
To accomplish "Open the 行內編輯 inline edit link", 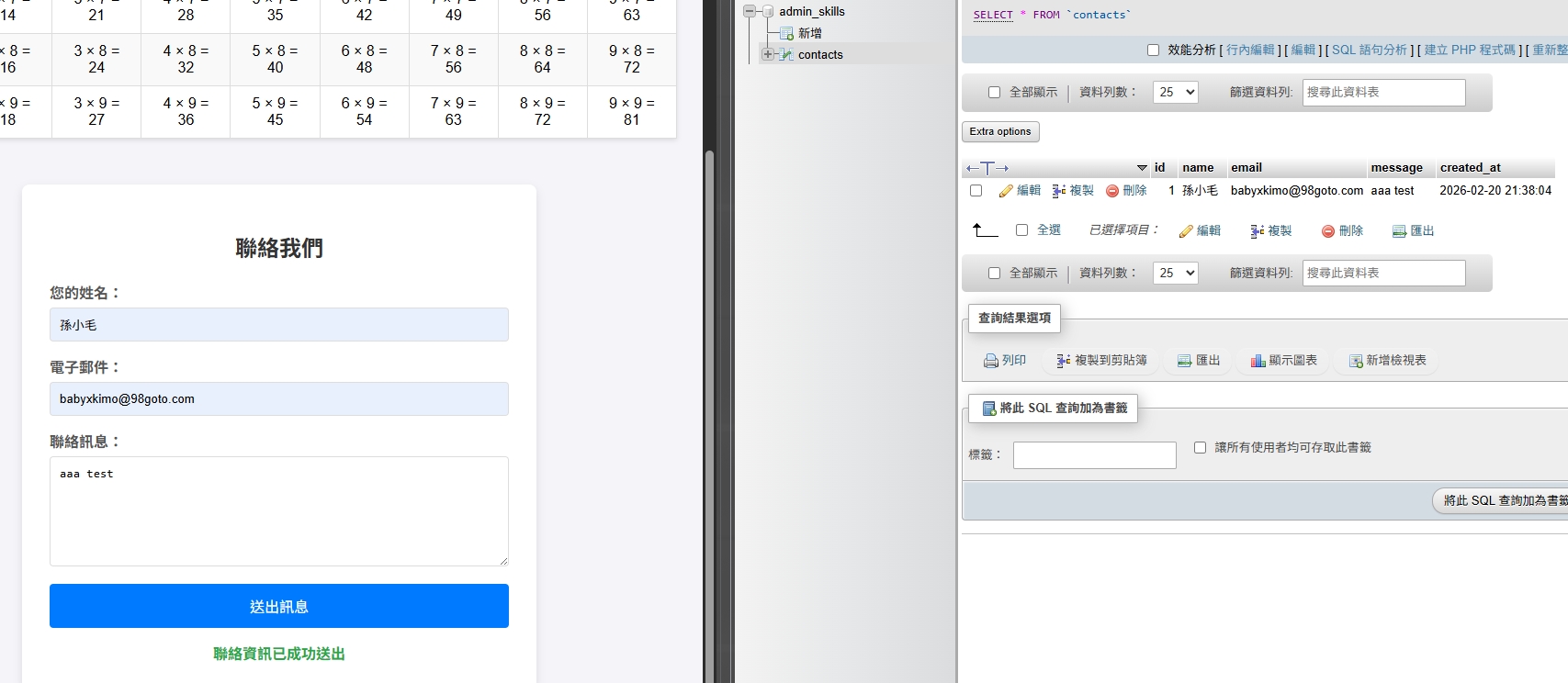I will point(1250,50).
